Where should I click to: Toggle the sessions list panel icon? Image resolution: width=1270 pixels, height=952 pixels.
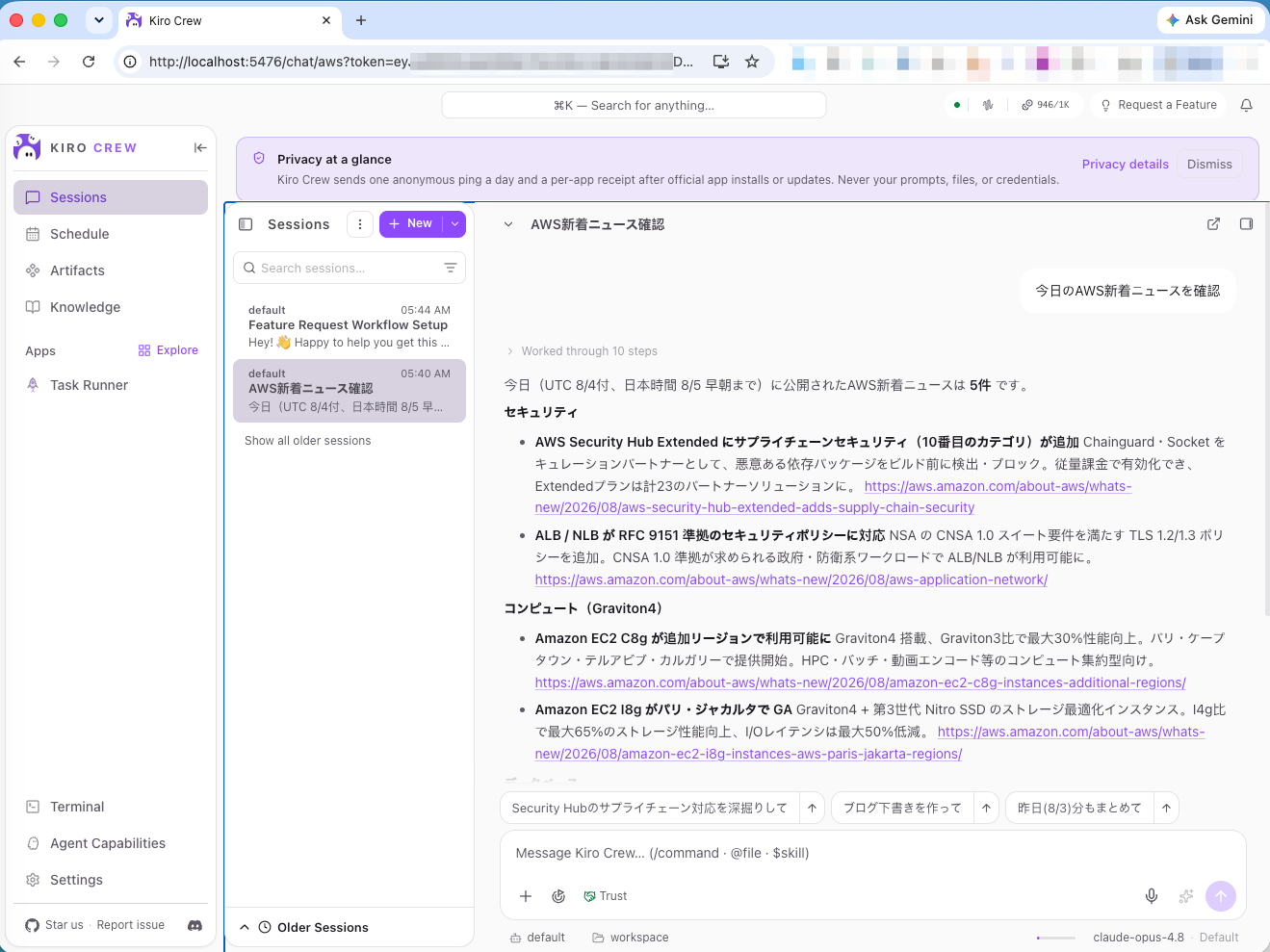(x=246, y=224)
